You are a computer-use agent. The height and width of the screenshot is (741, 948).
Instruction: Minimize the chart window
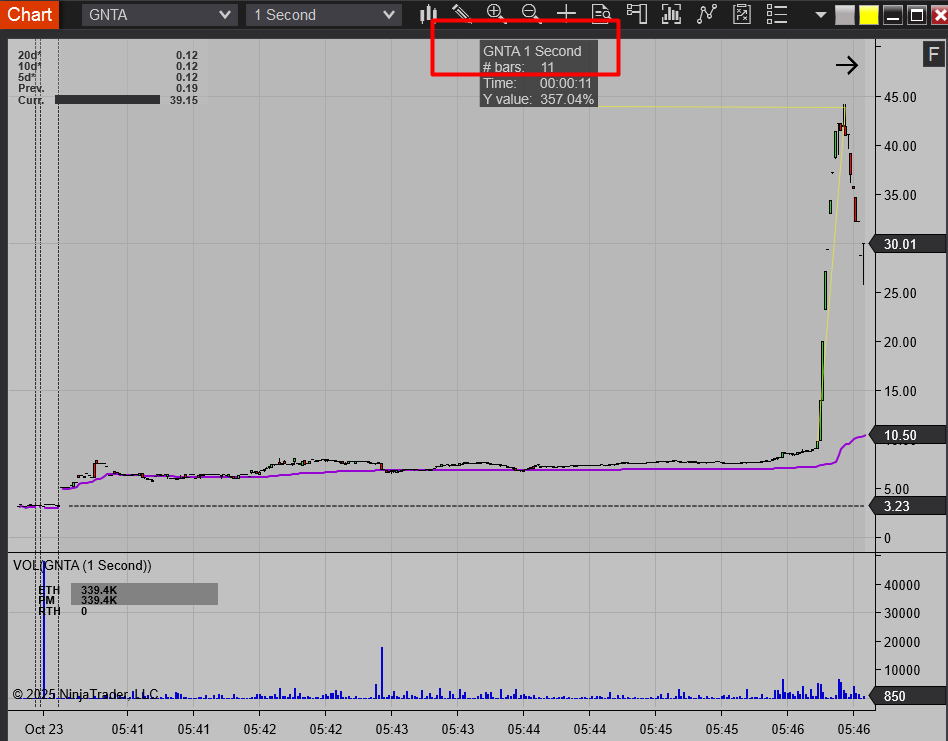click(x=893, y=15)
